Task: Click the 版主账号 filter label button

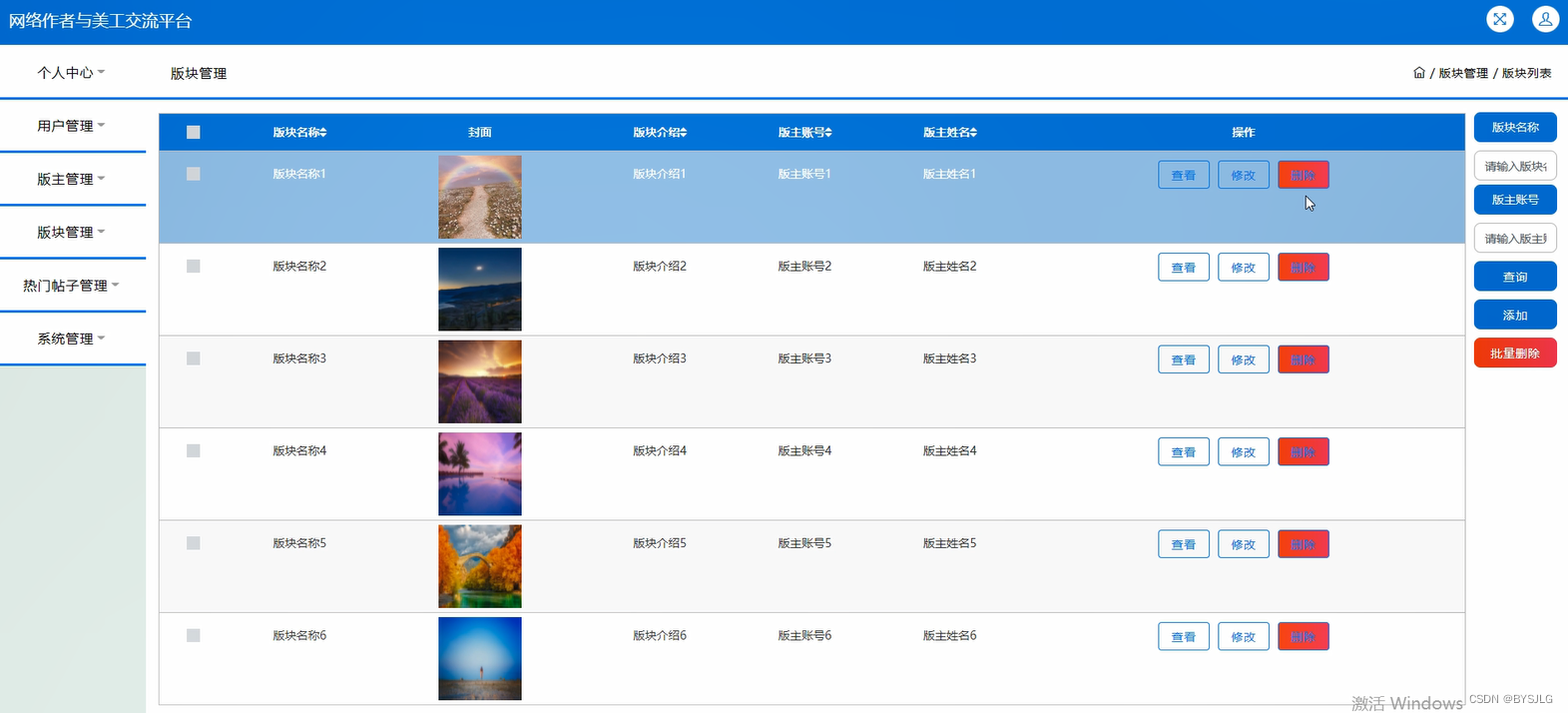Action: coord(1515,200)
